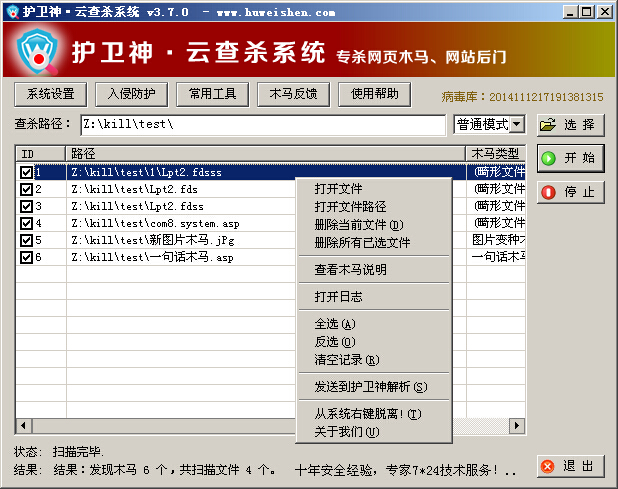This screenshot has height=489, width=618.
Task: Choose 清空记录 (R) menu item
Action: point(374,360)
